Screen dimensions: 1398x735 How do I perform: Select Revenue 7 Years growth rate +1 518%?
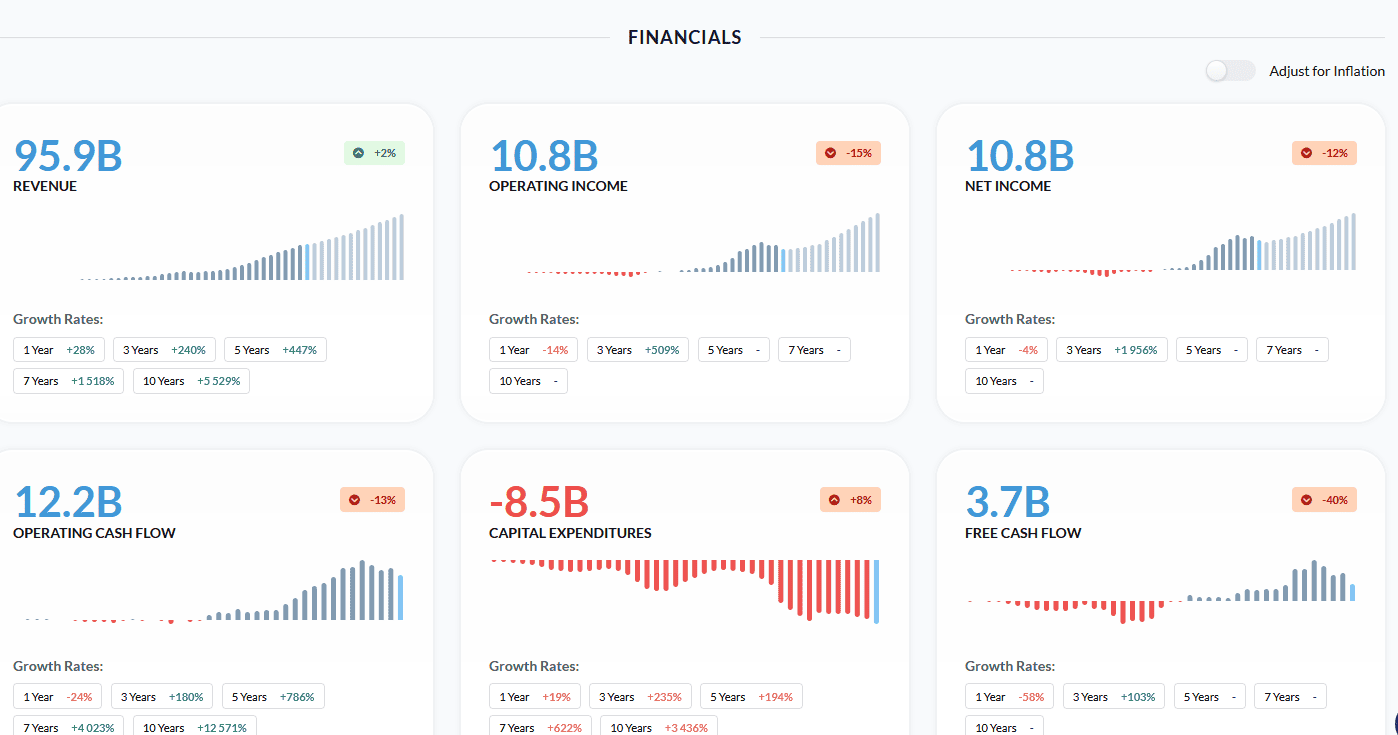(68, 381)
